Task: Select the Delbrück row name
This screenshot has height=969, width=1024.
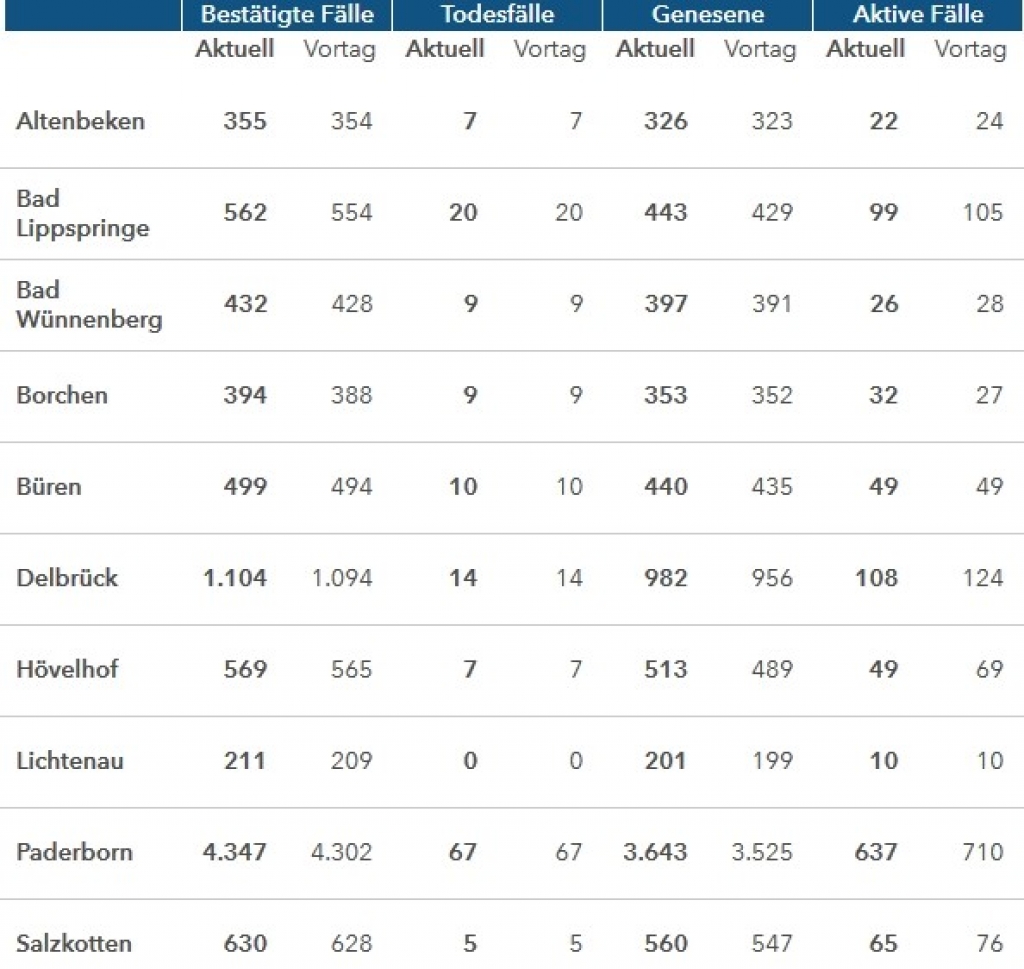Action: point(67,579)
